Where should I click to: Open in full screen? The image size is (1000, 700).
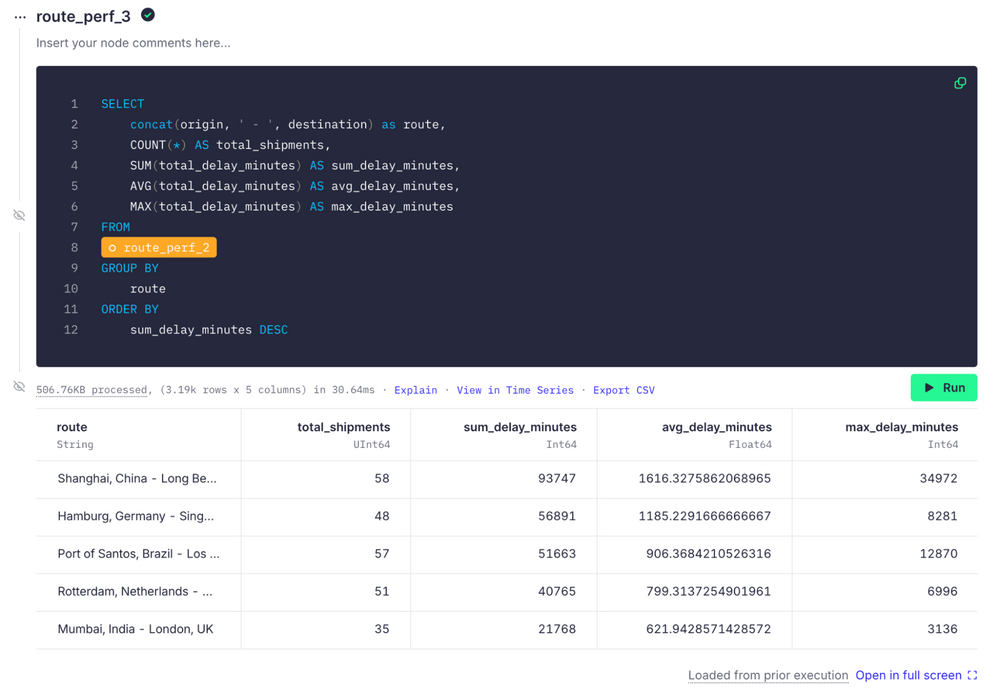click(910, 675)
